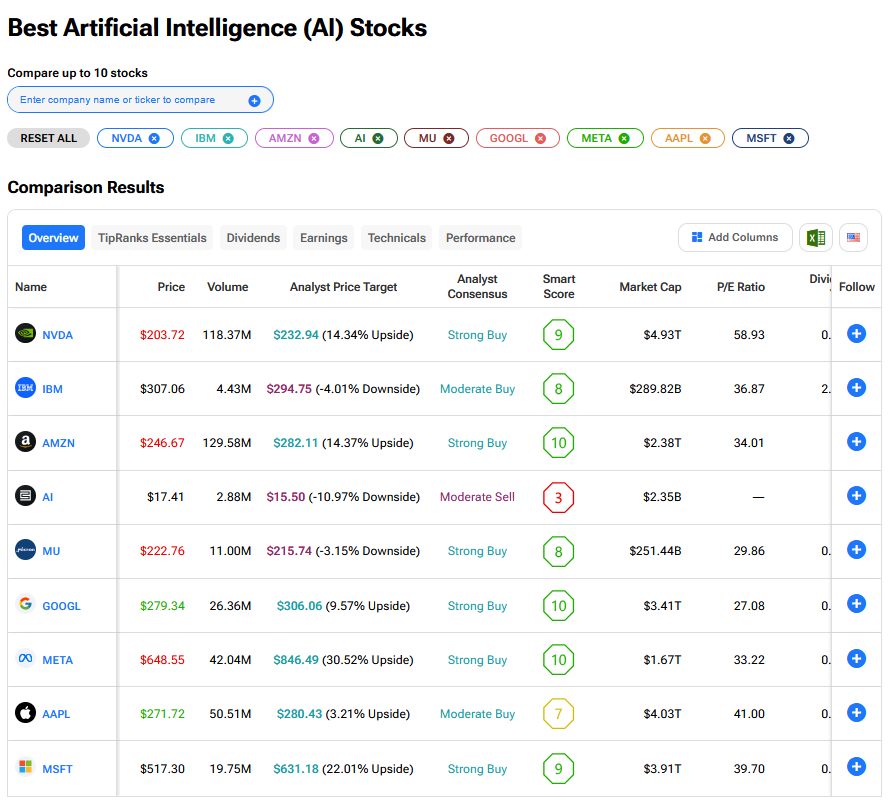Follow AMZN using the plus button

pos(856,442)
